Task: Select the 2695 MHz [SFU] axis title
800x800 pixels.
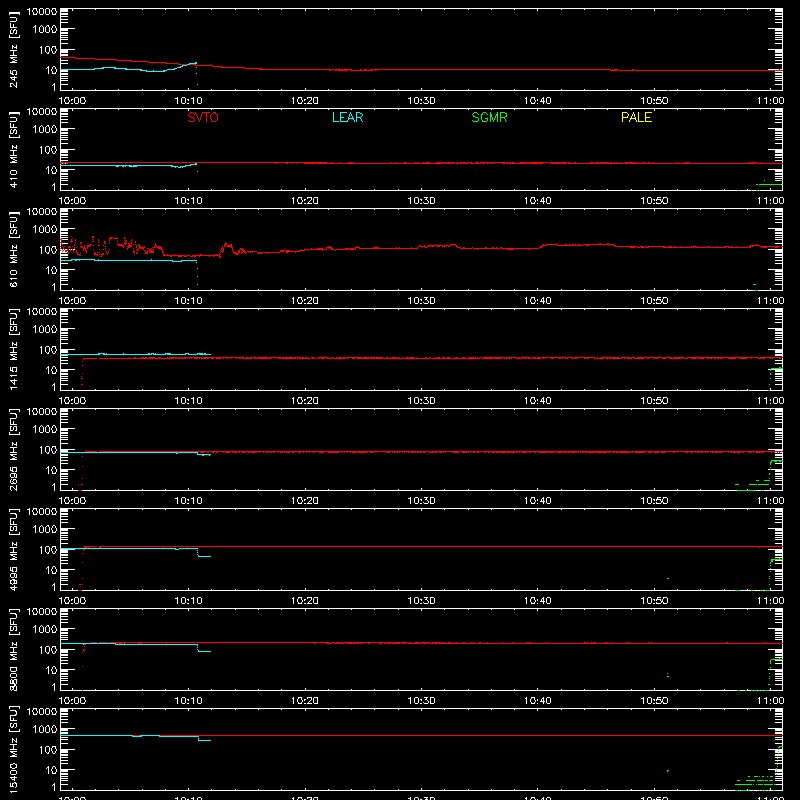Action: (13, 449)
